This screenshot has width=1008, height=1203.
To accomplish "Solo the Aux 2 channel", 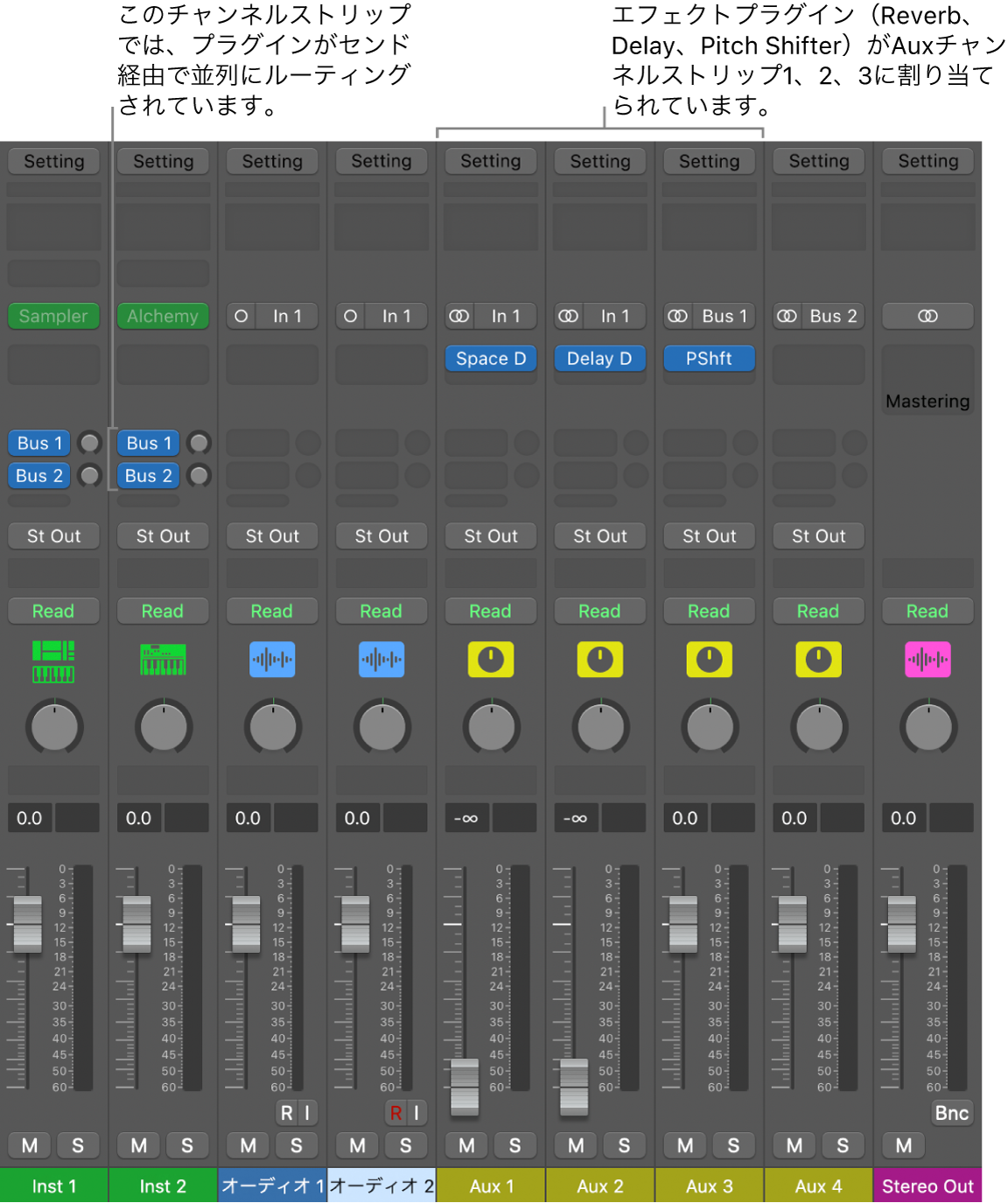I will [x=624, y=1145].
